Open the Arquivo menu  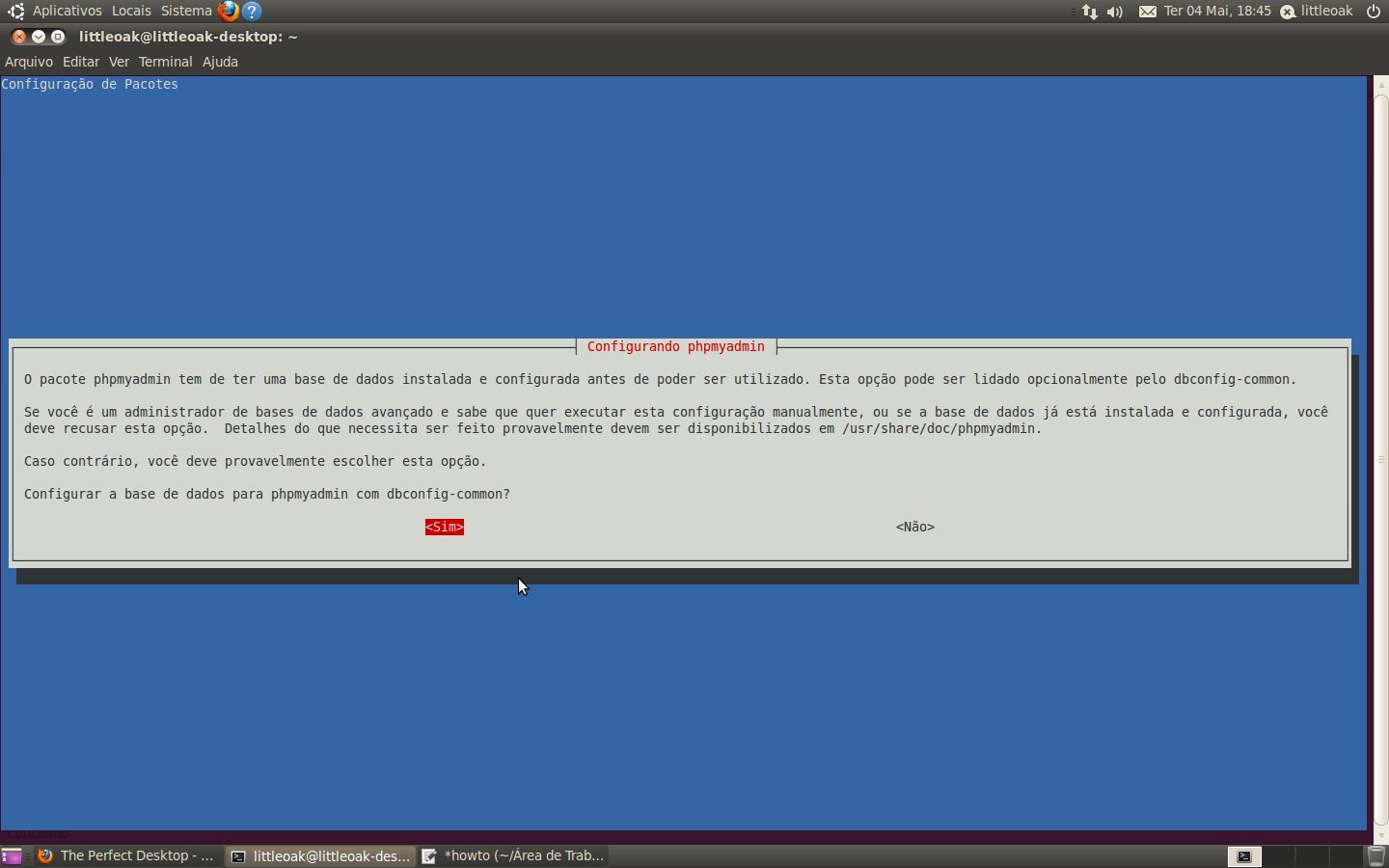[x=29, y=62]
